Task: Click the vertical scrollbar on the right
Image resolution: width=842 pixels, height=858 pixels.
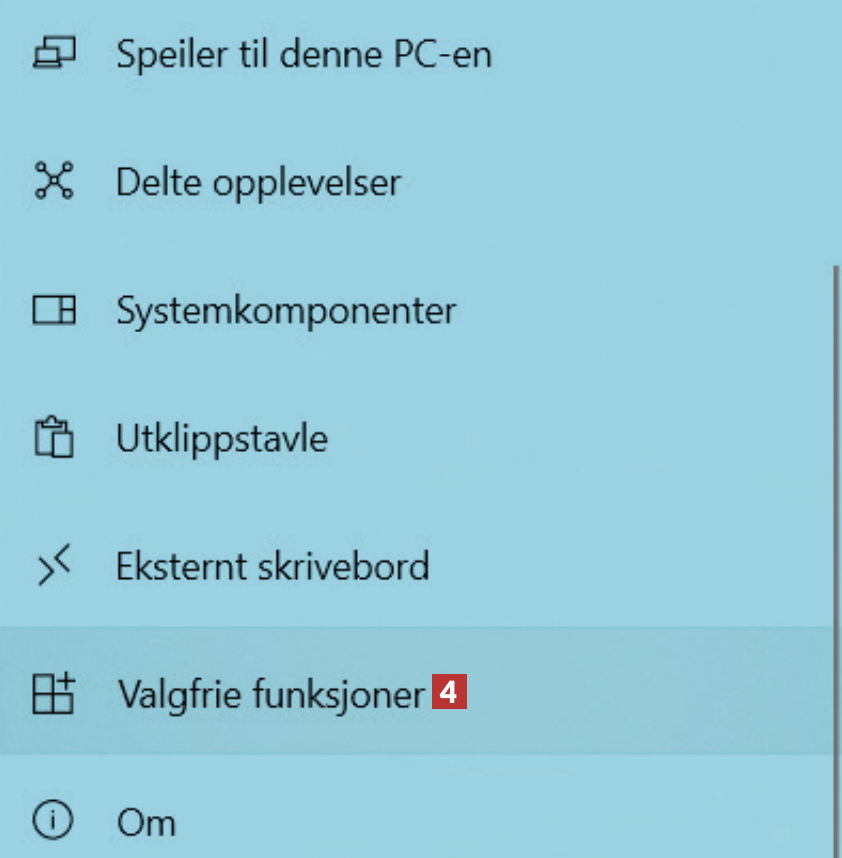Action: tap(834, 500)
